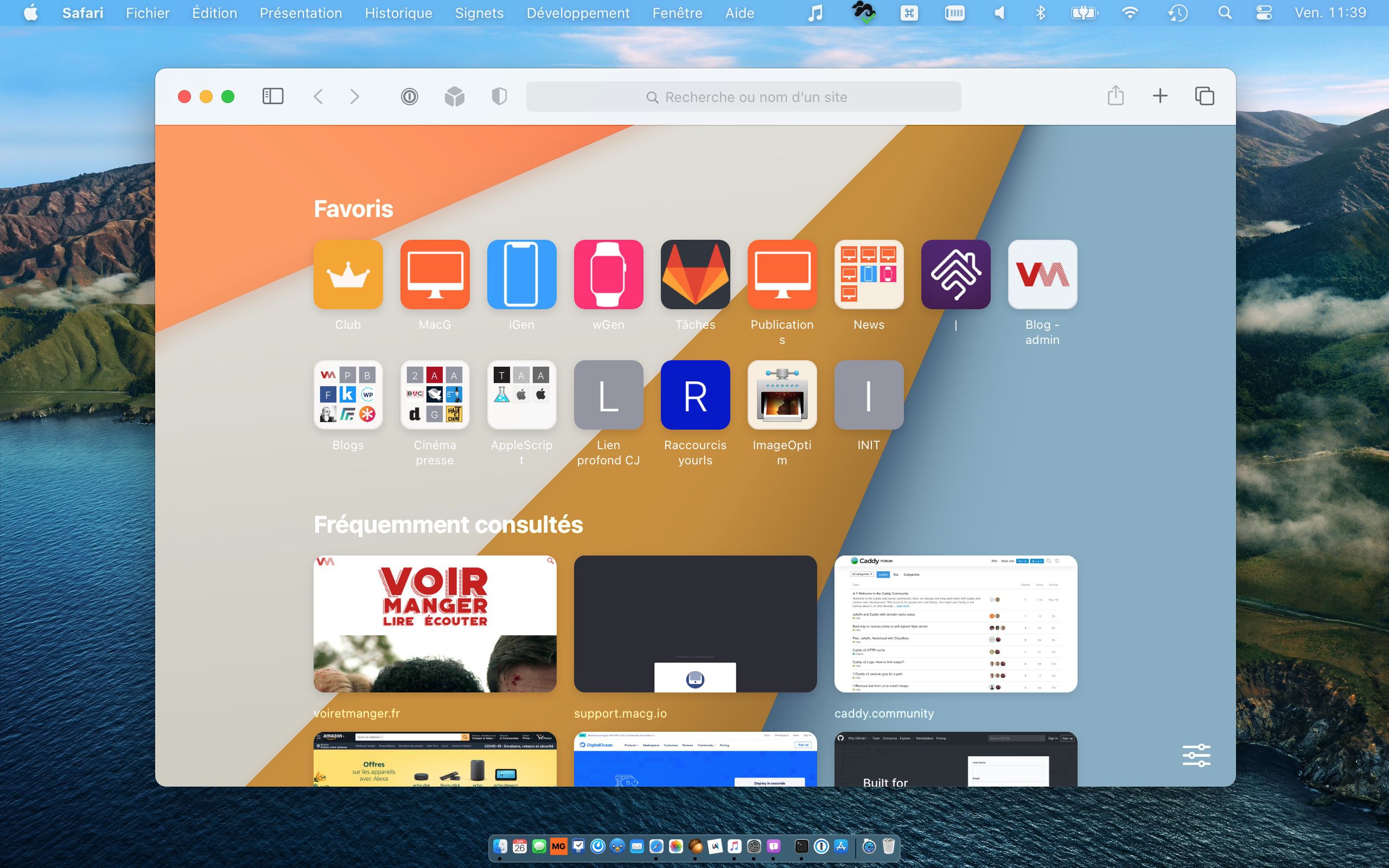This screenshot has height=868, width=1389.
Task: Launch Twitterrific from the Dock
Action: pyautogui.click(x=618, y=846)
